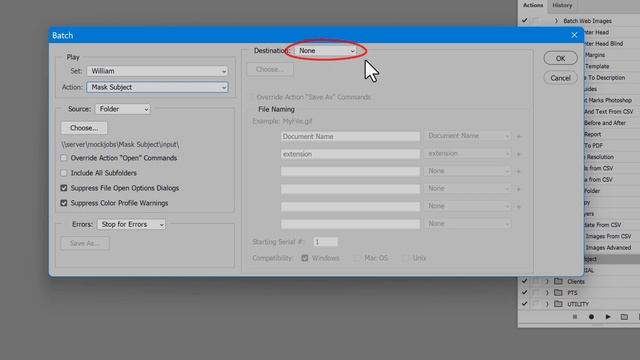Expand the PTS action set

[547, 293]
